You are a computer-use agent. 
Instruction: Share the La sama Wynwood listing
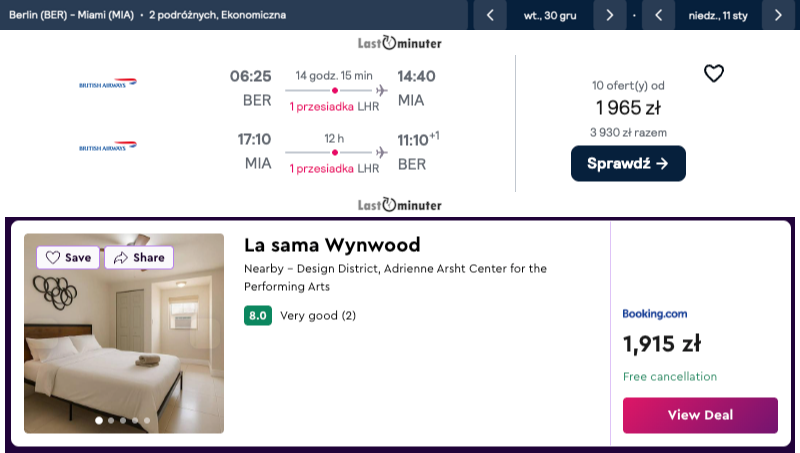click(139, 257)
